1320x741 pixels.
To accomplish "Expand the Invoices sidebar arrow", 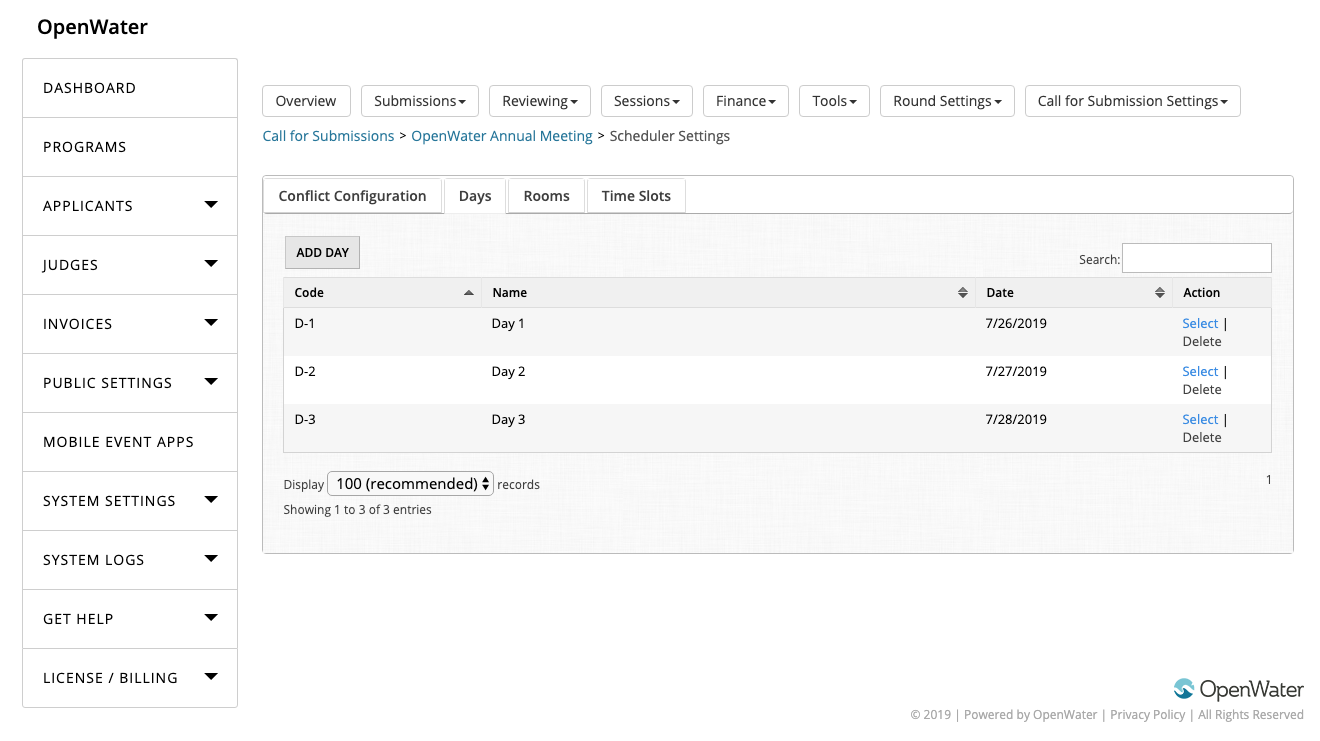I will (x=211, y=323).
